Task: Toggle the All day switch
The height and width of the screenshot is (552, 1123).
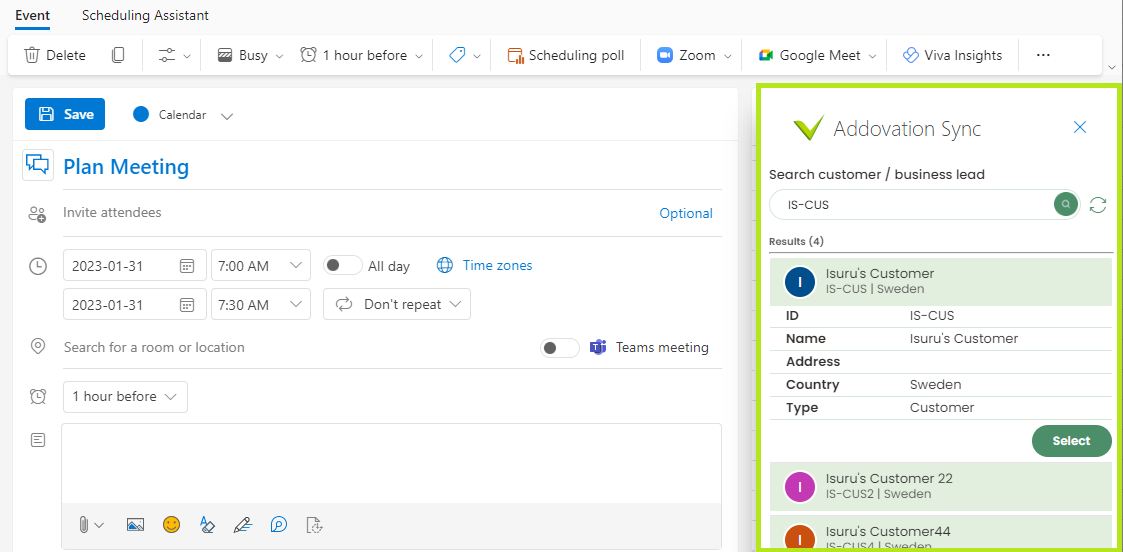Action: (342, 266)
